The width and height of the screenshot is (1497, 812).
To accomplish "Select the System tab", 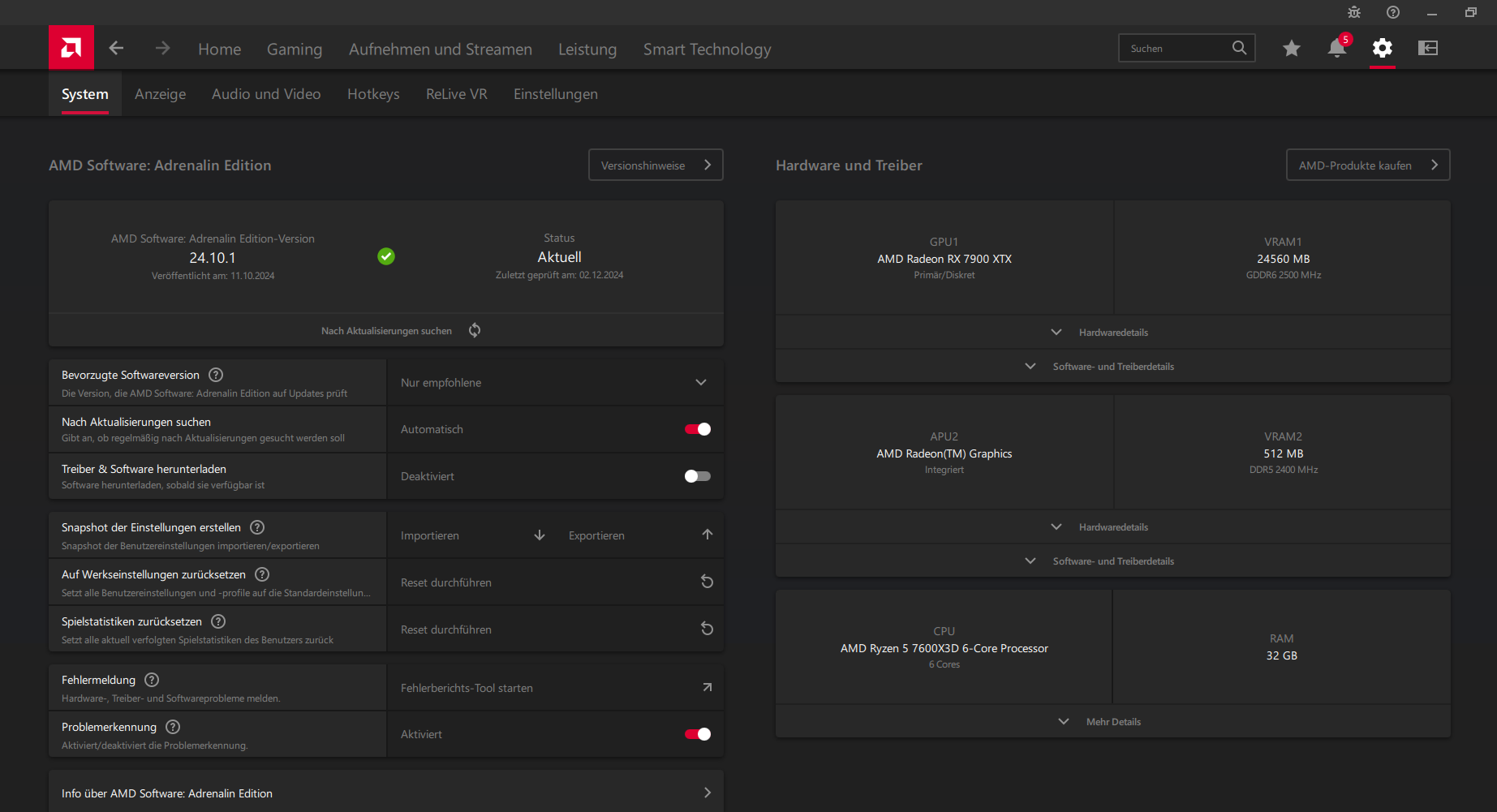I will click(x=85, y=94).
